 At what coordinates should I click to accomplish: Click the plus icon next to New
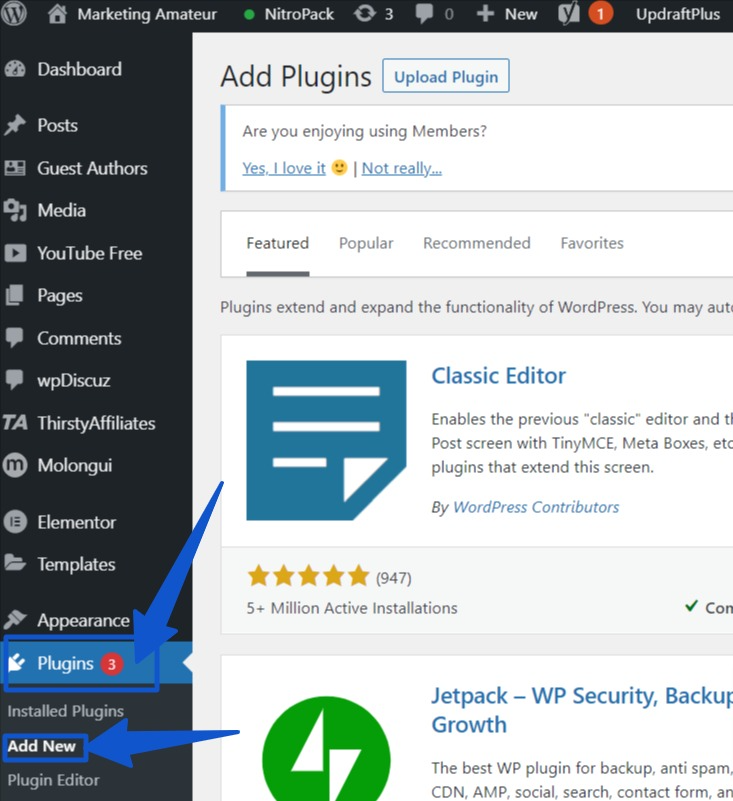[485, 14]
